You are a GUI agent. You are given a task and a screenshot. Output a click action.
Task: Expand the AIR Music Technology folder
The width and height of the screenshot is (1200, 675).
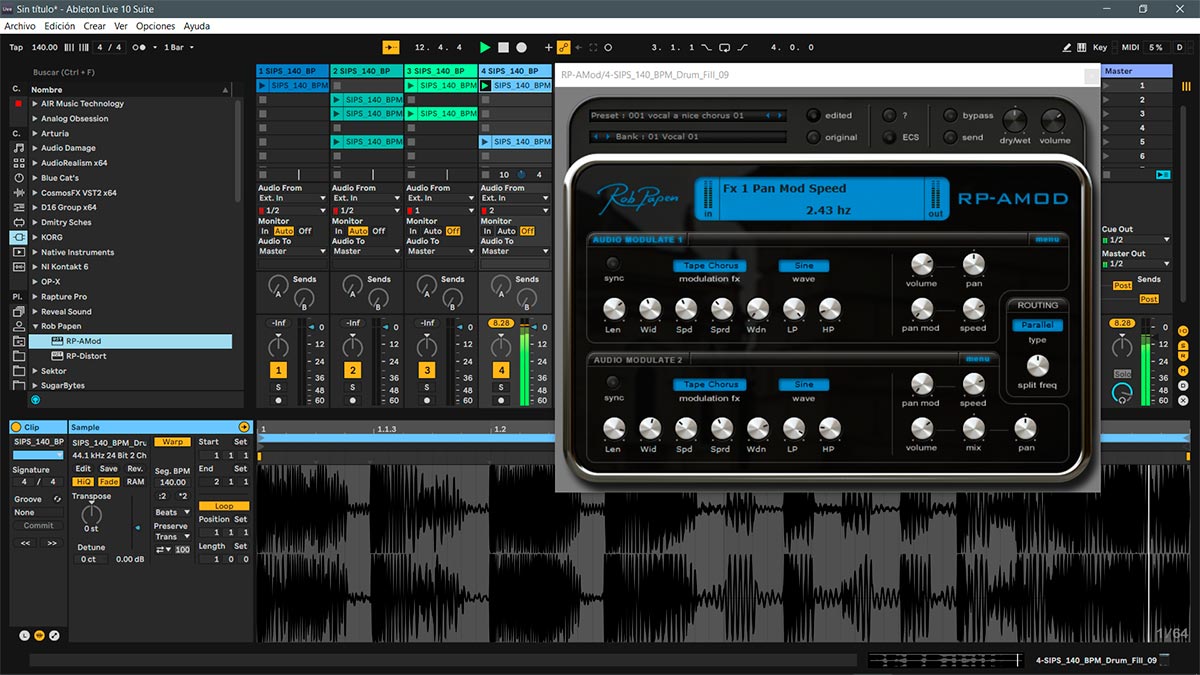(x=35, y=104)
